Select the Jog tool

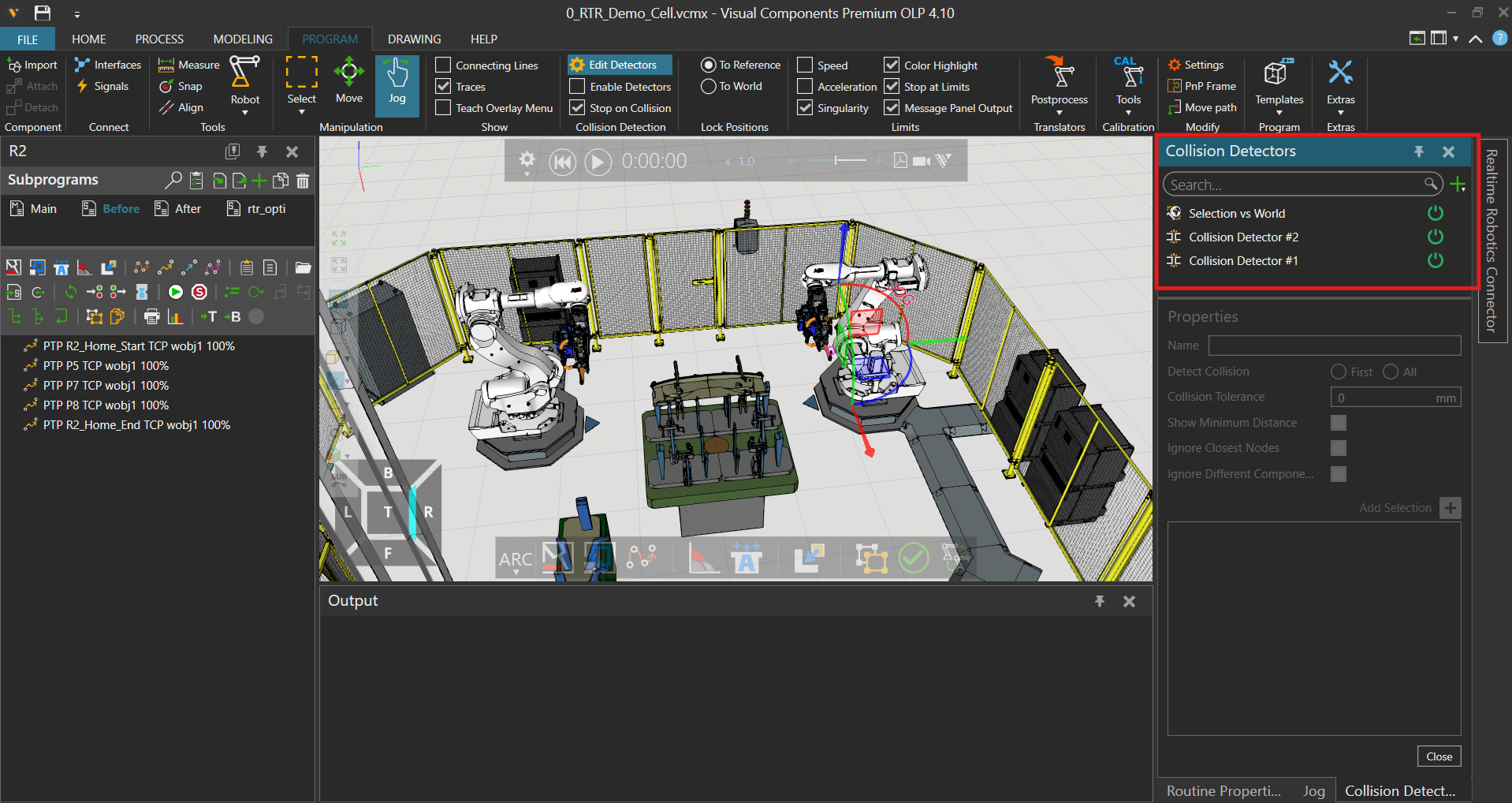pyautogui.click(x=397, y=84)
